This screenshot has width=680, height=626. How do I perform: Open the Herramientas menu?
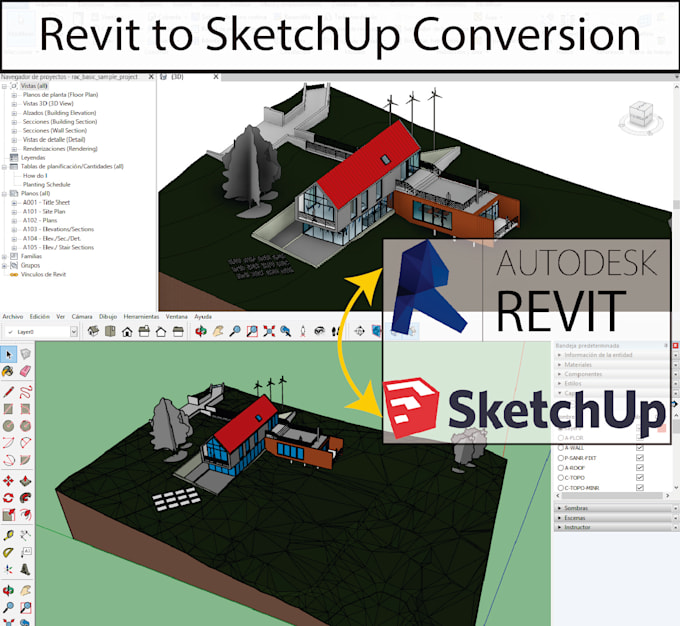141,316
